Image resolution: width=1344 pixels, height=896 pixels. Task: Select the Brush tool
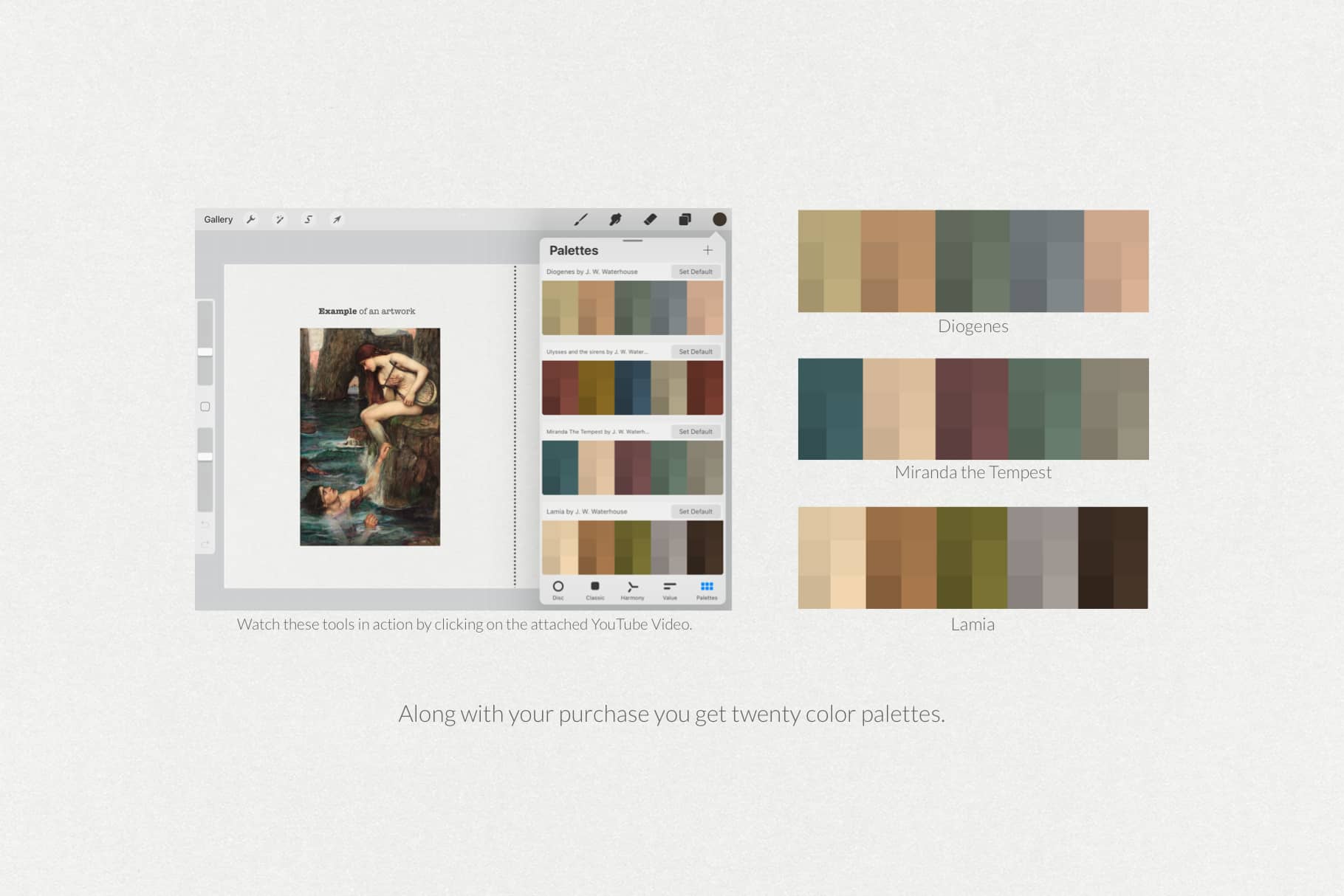coord(581,219)
